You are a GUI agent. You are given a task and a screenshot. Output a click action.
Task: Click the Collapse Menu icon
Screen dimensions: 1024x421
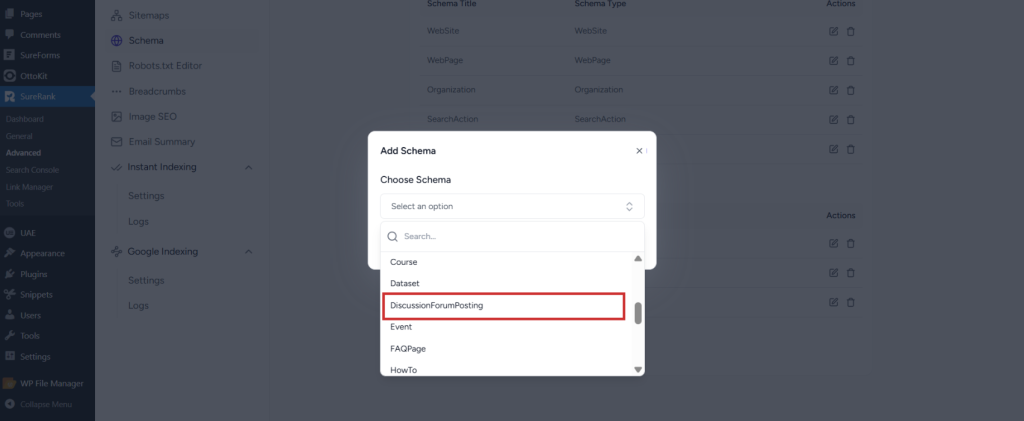(9, 404)
